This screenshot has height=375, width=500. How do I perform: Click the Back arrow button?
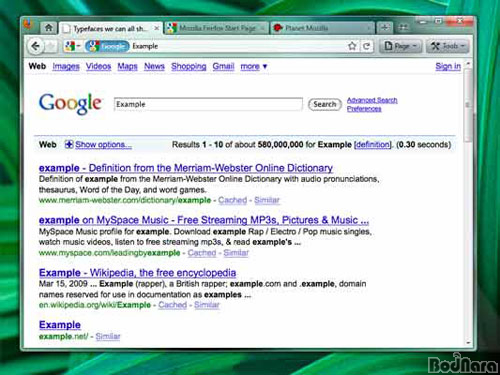(x=35, y=46)
